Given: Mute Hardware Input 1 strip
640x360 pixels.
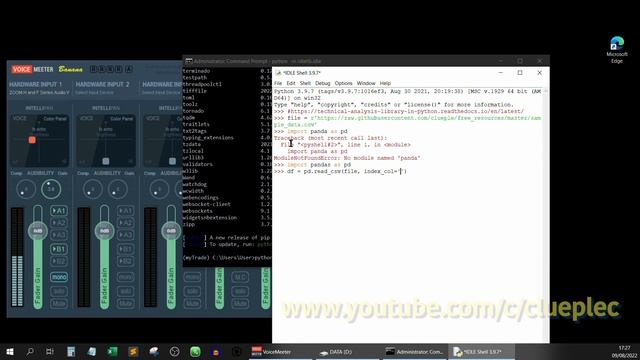Looking at the screenshot, I should (x=59, y=304).
